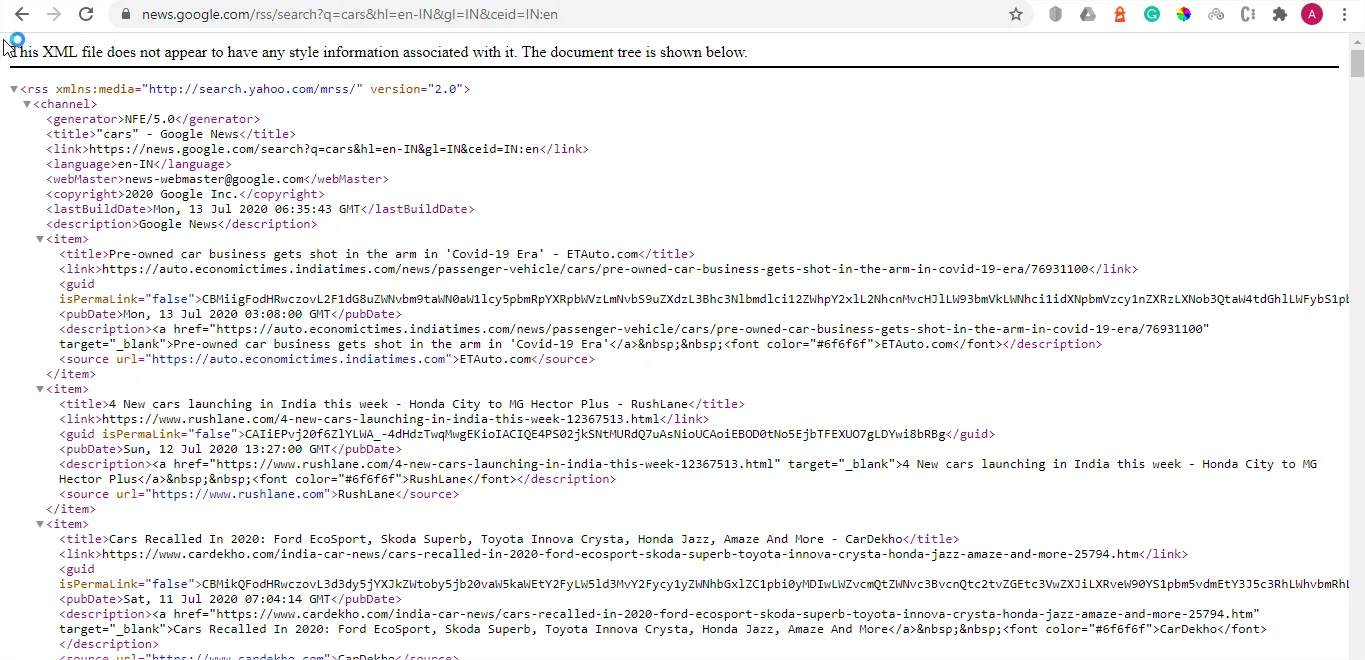Open the Chrome three-dot menu

[x=1344, y=14]
